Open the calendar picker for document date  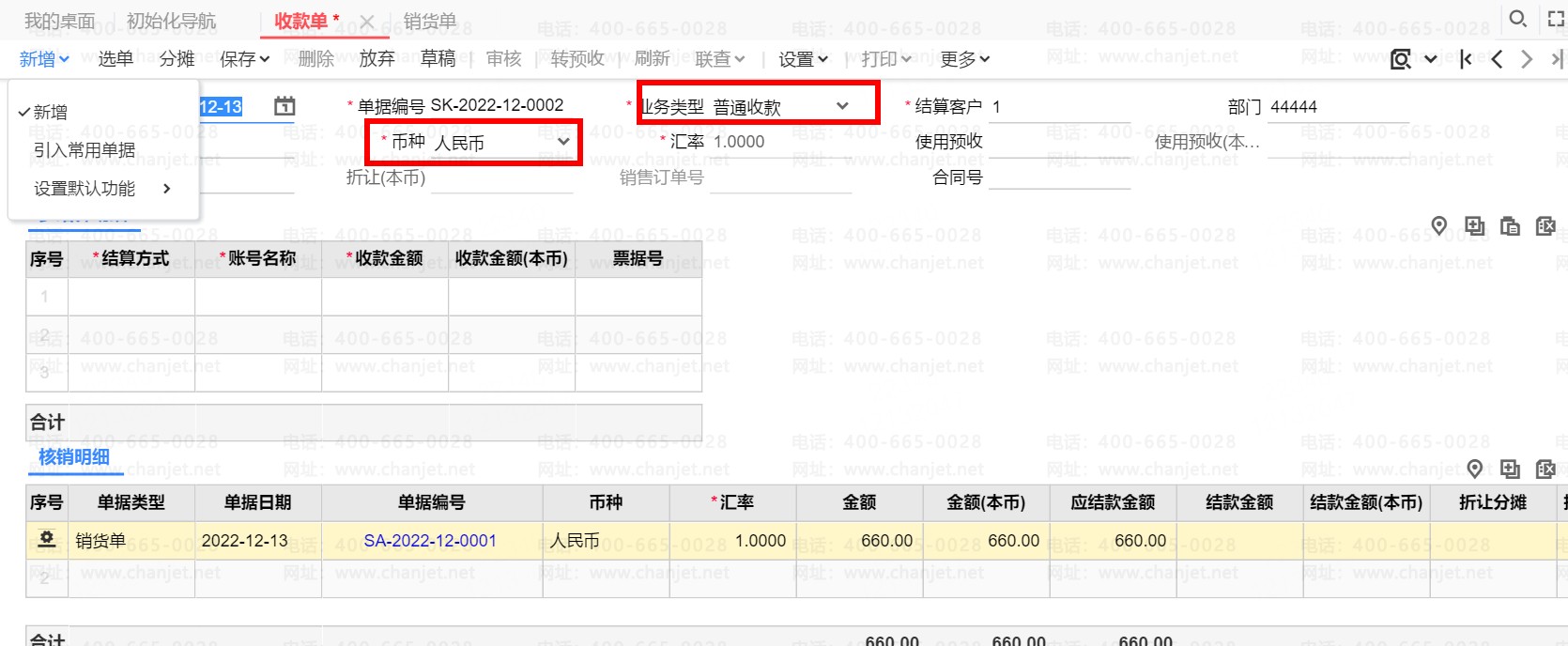pyautogui.click(x=284, y=106)
